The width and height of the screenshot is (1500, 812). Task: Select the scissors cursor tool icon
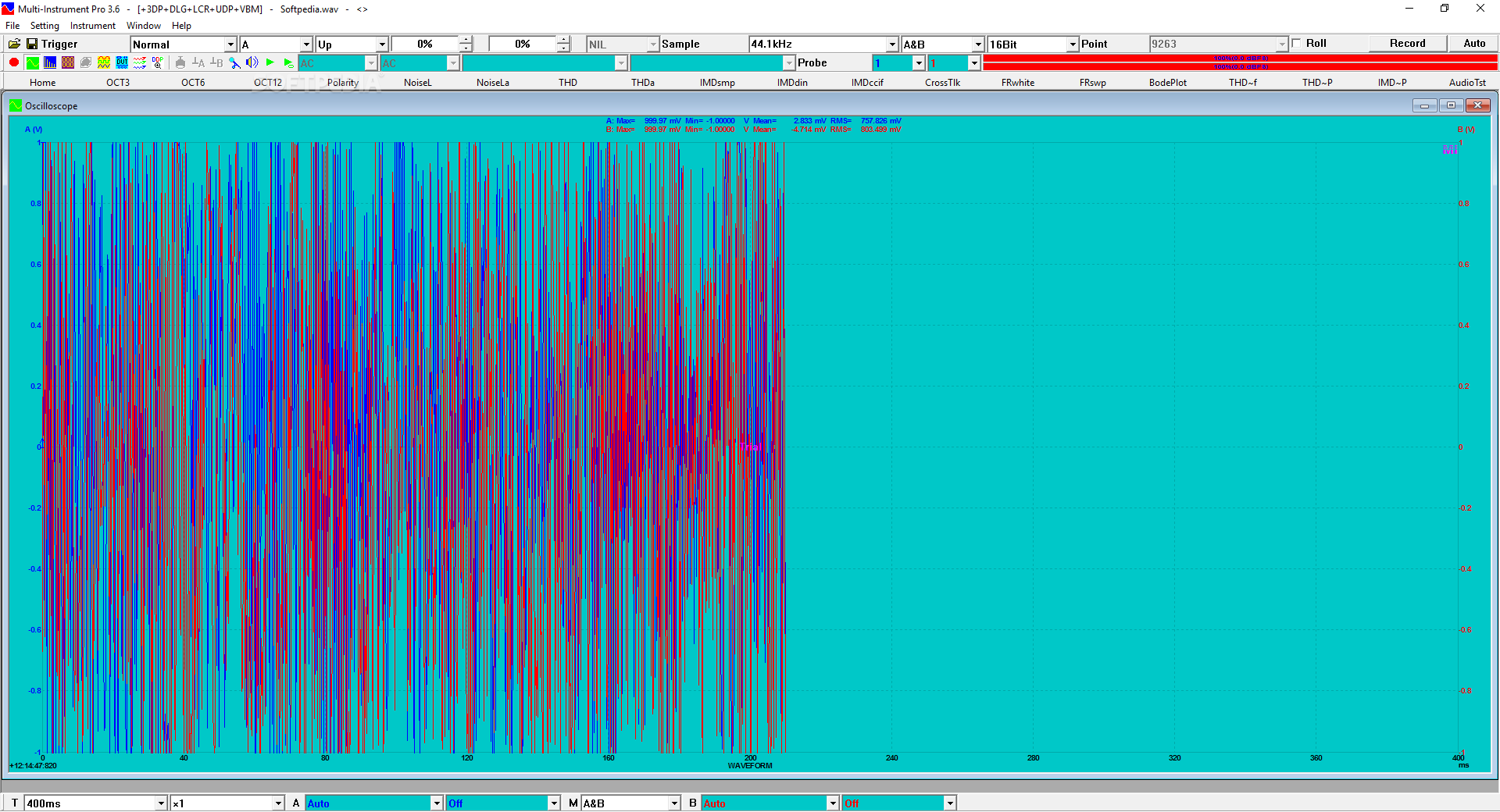234,62
